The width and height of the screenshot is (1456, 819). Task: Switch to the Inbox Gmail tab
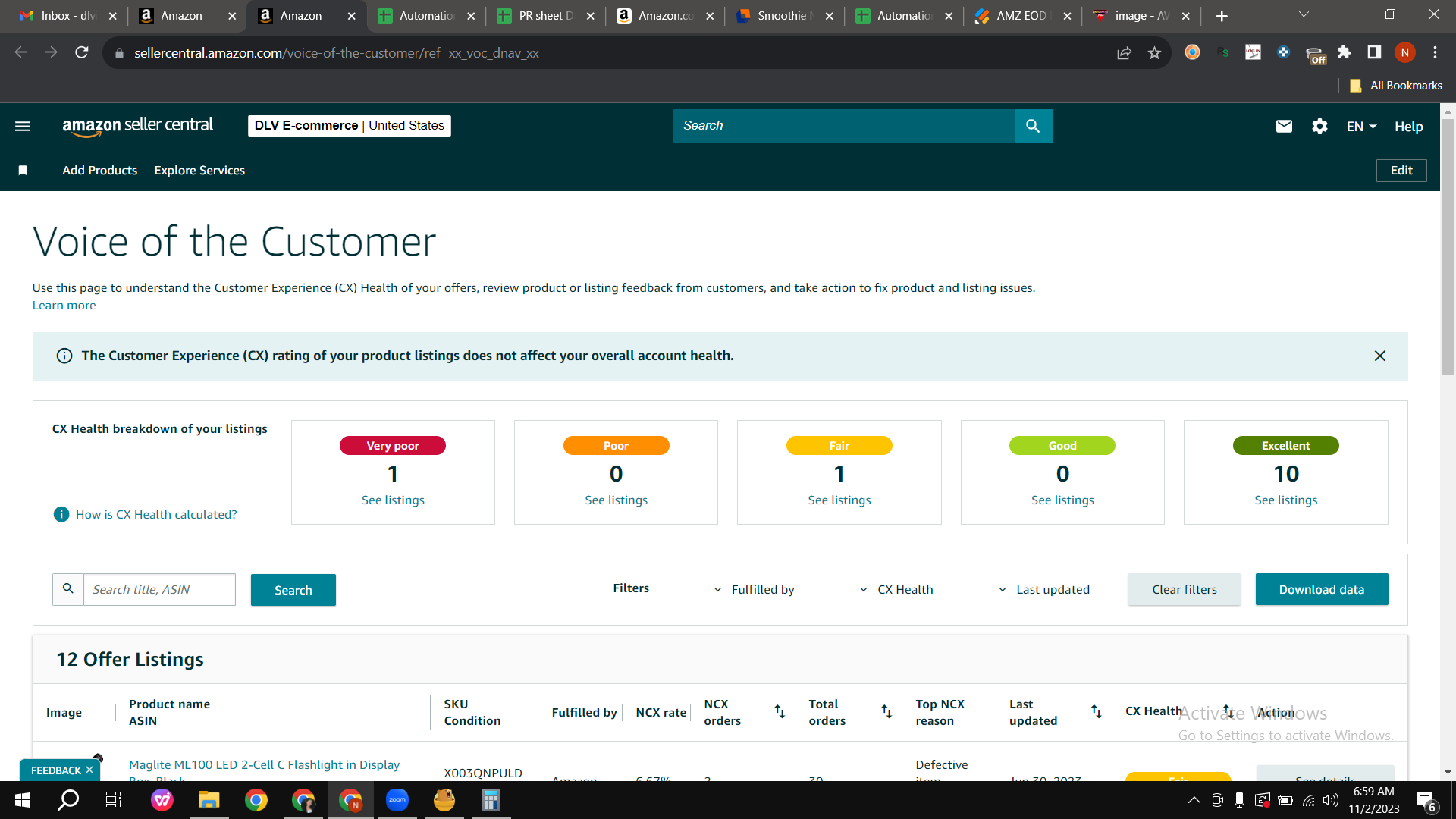coord(67,16)
